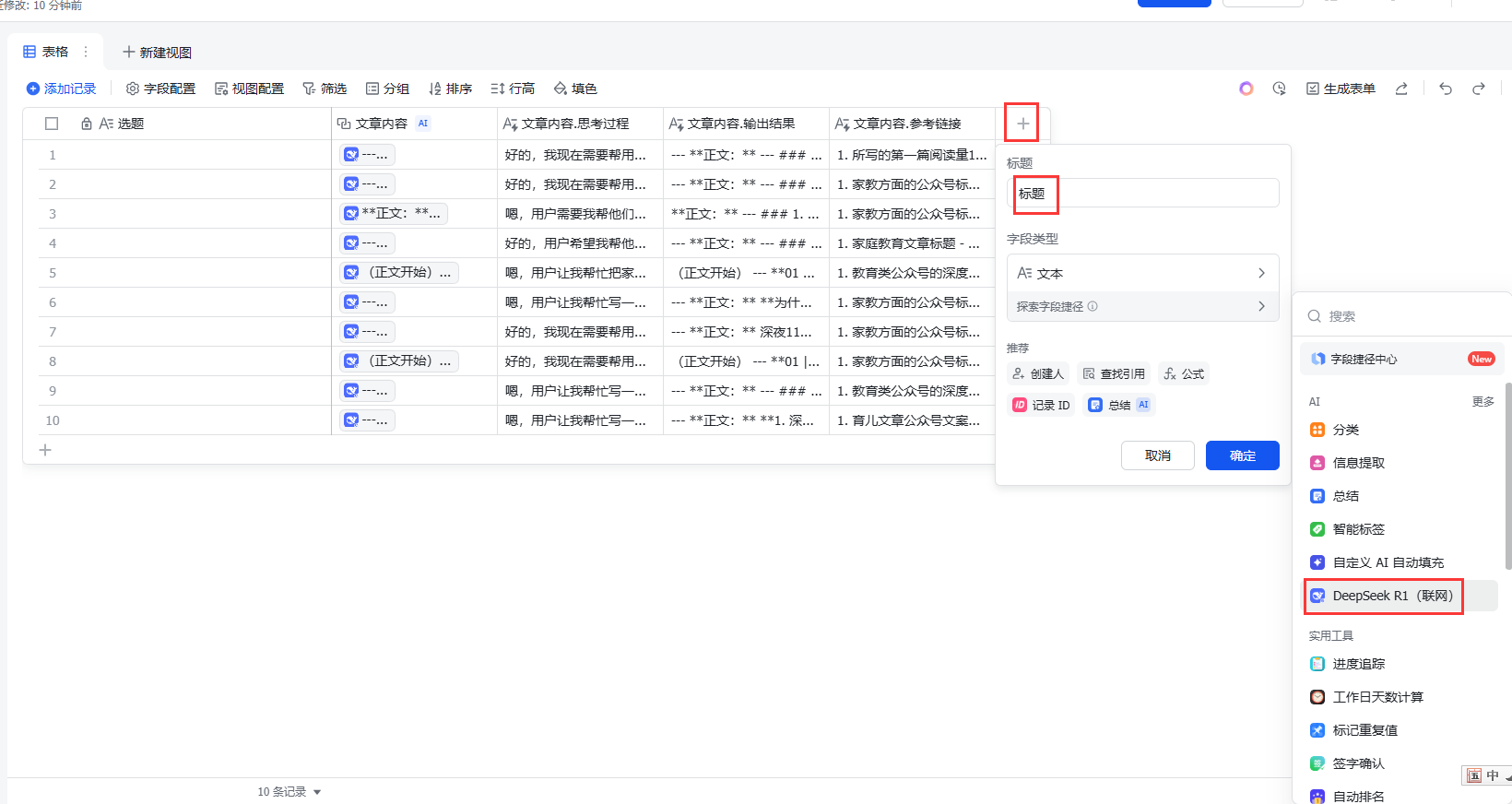Click the 取消 button

click(1157, 455)
